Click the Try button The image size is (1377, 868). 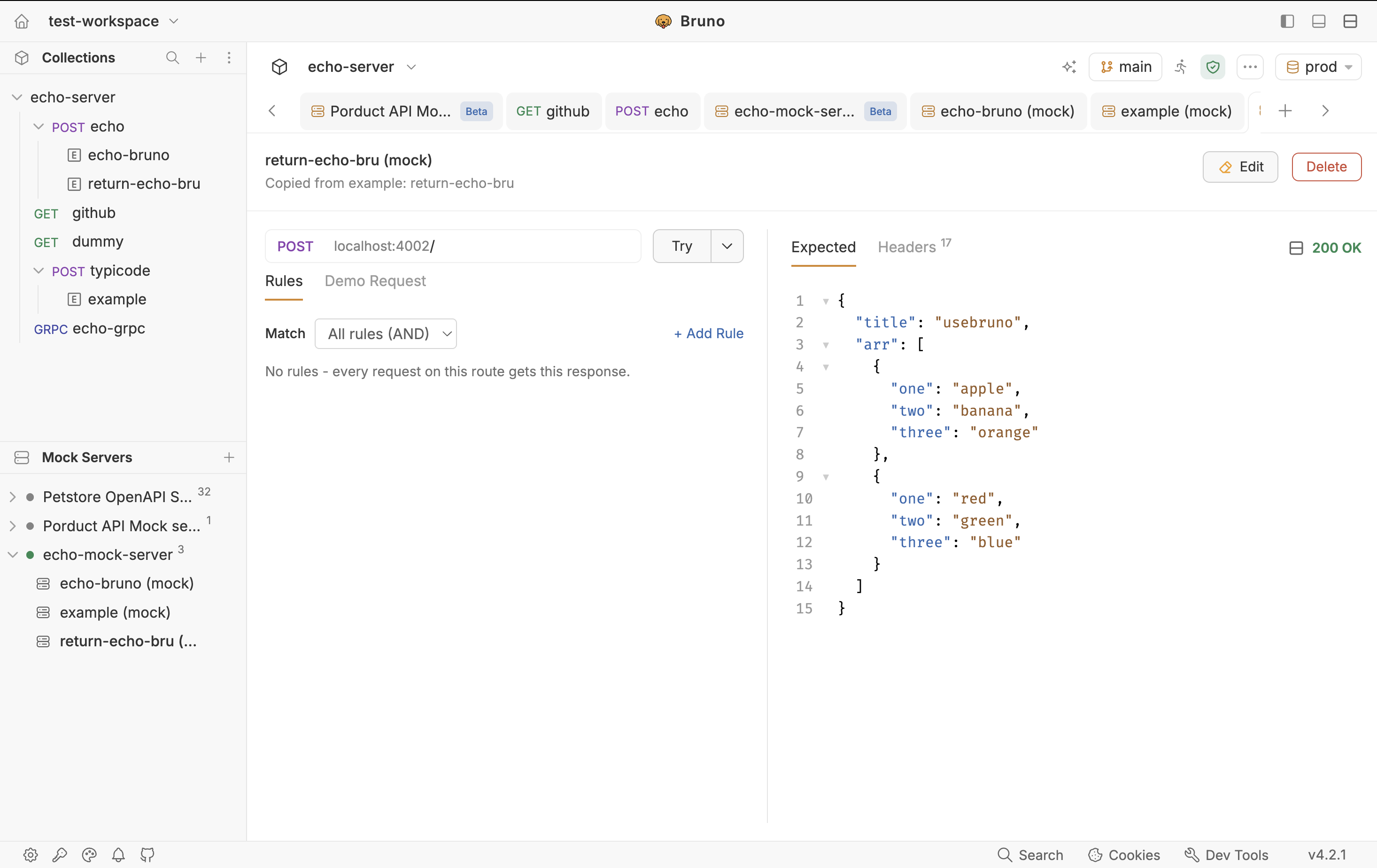click(x=682, y=246)
